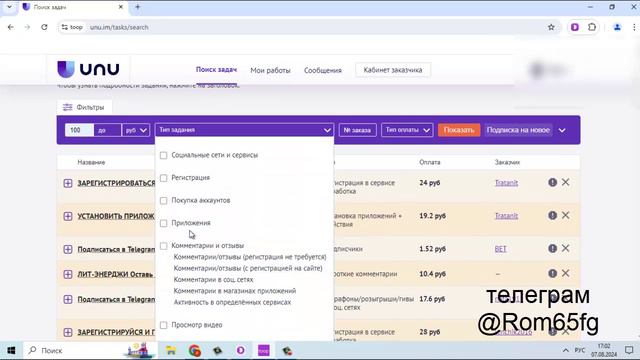Click the РУС language indicator
The width and height of the screenshot is (640, 360).
click(580, 351)
